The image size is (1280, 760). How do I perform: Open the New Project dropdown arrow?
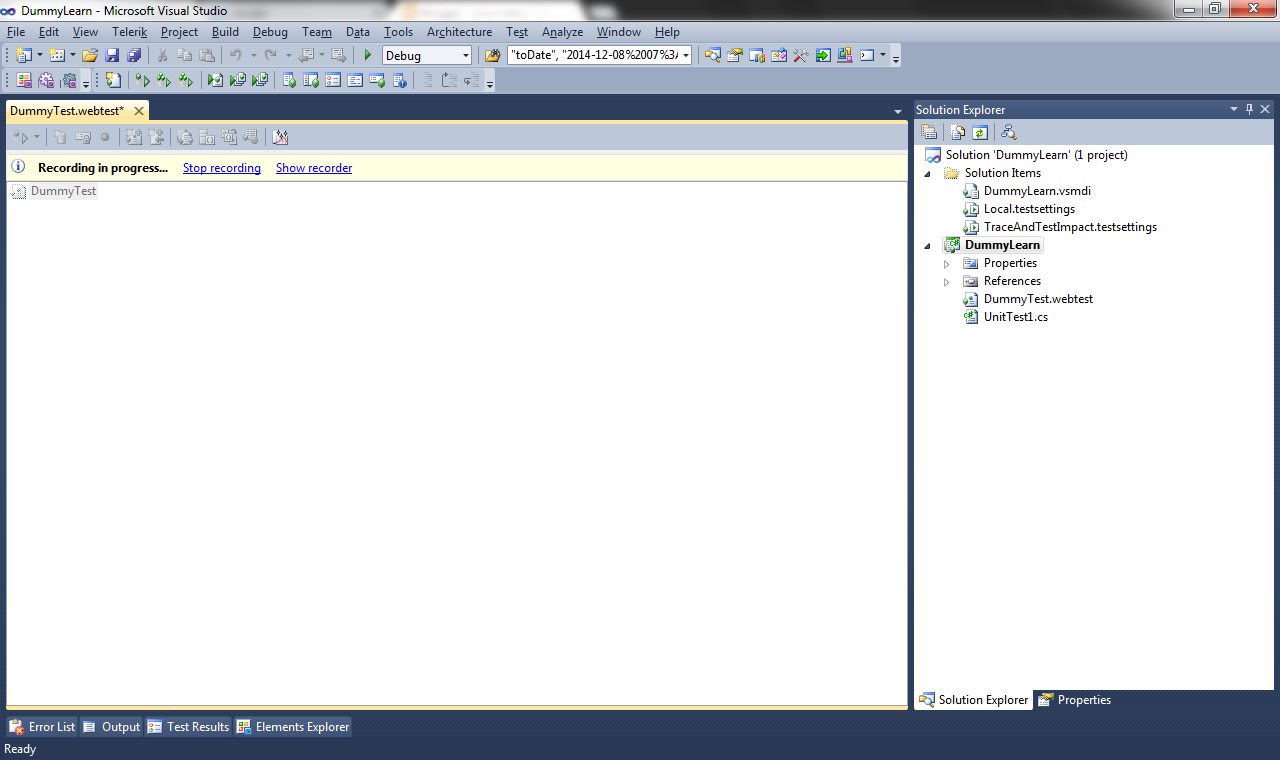pyautogui.click(x=40, y=56)
